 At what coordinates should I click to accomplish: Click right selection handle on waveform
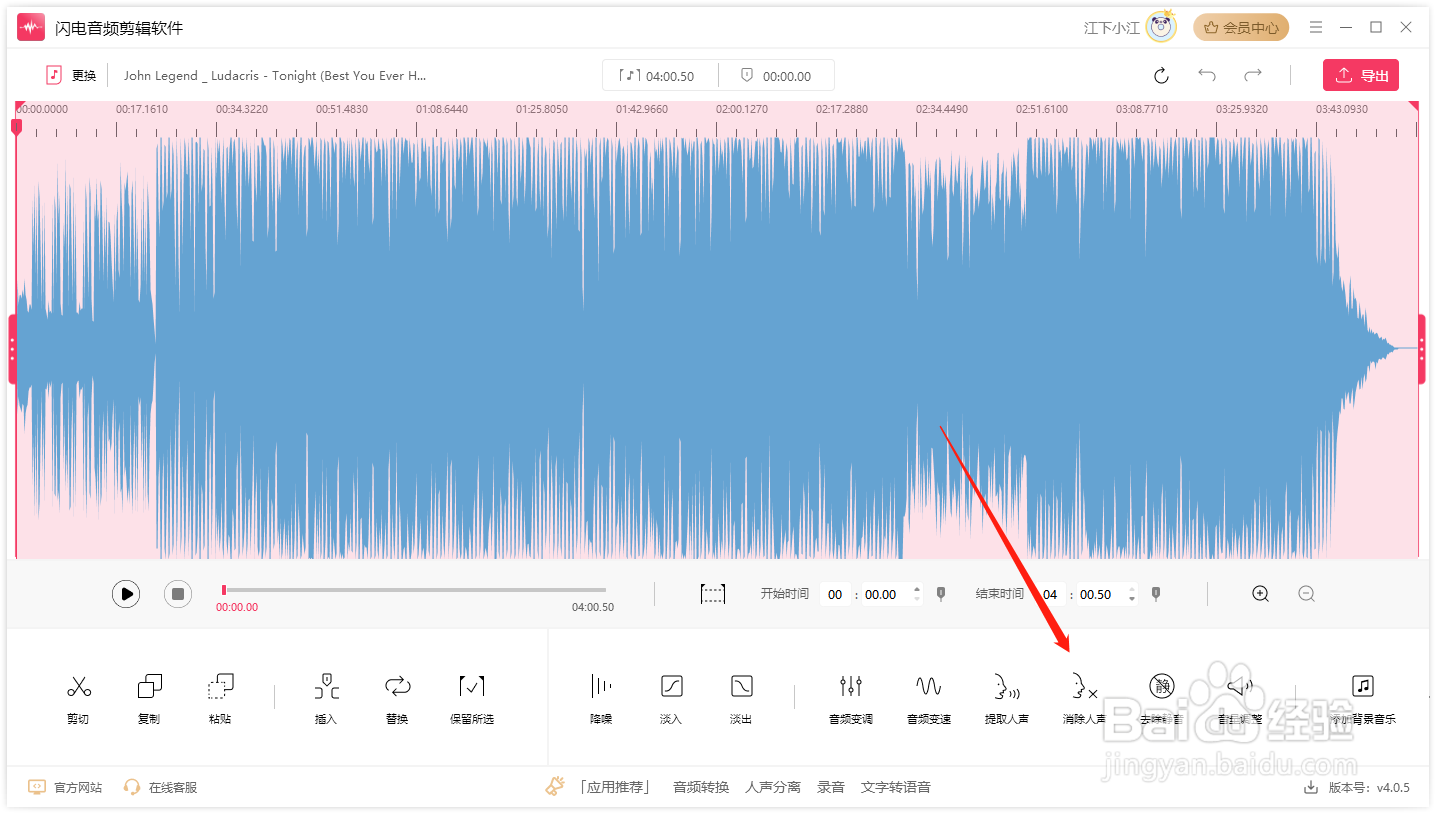pos(1422,349)
